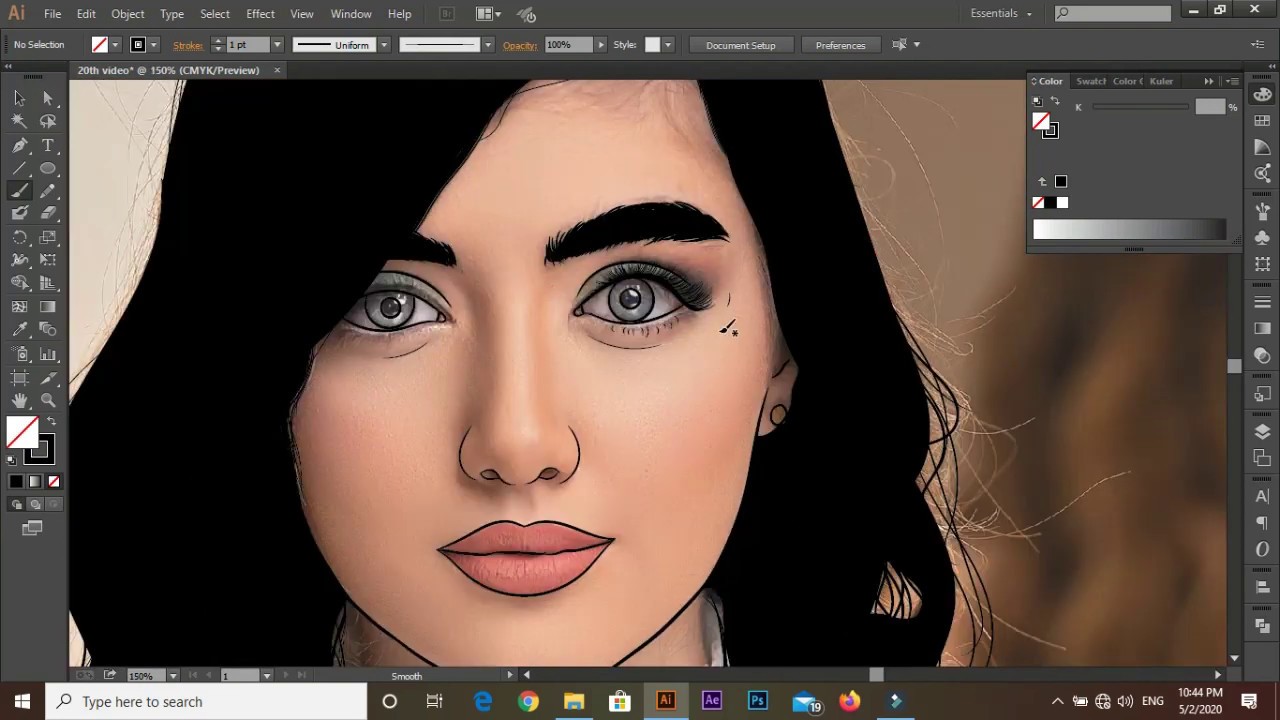The height and width of the screenshot is (720, 1280).
Task: Select the Artboard tool
Action: click(x=19, y=378)
